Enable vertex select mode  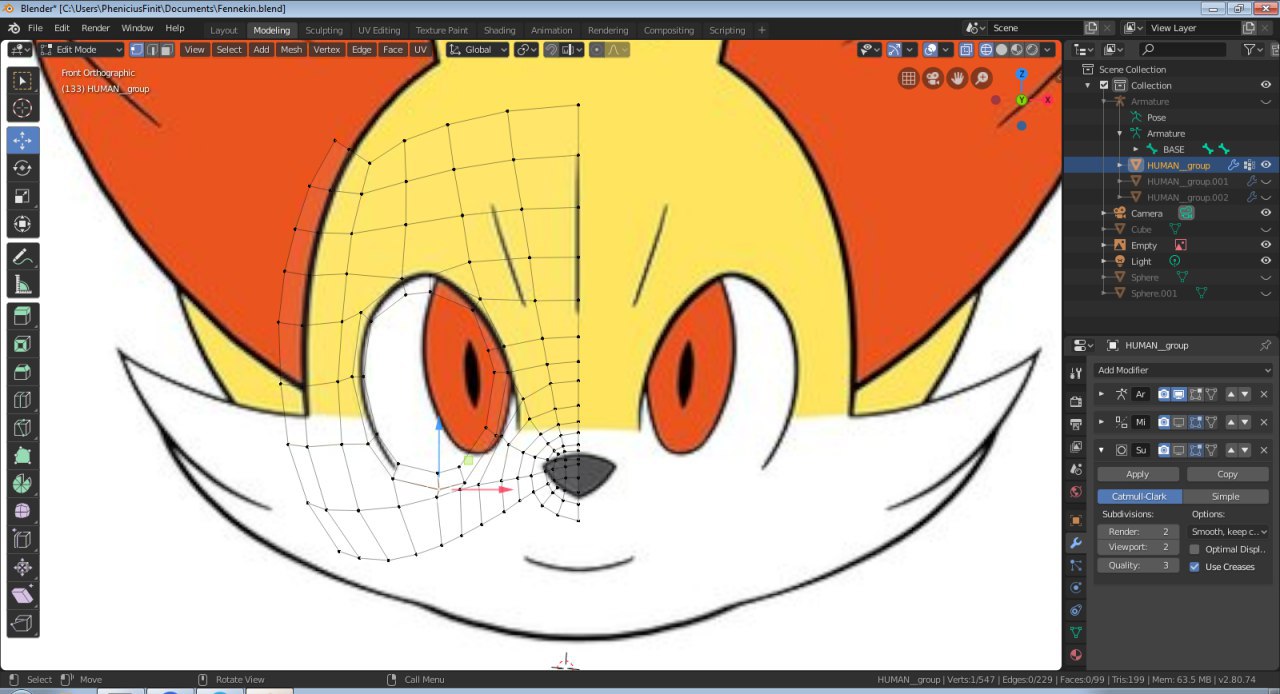tap(137, 49)
